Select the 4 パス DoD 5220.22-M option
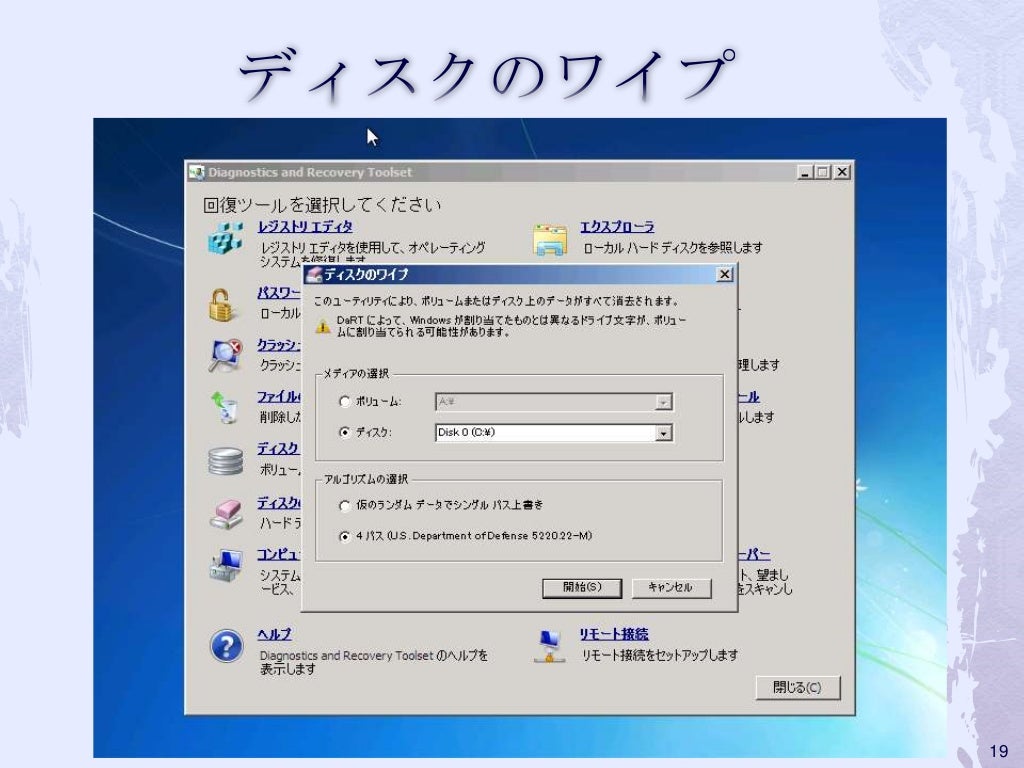The height and width of the screenshot is (768, 1024). coord(345,536)
